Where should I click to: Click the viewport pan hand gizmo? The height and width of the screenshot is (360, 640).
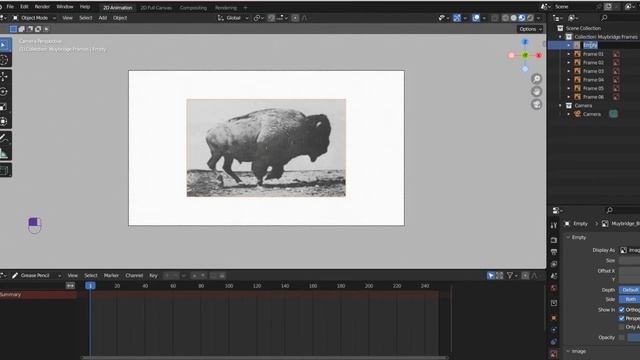(x=536, y=91)
